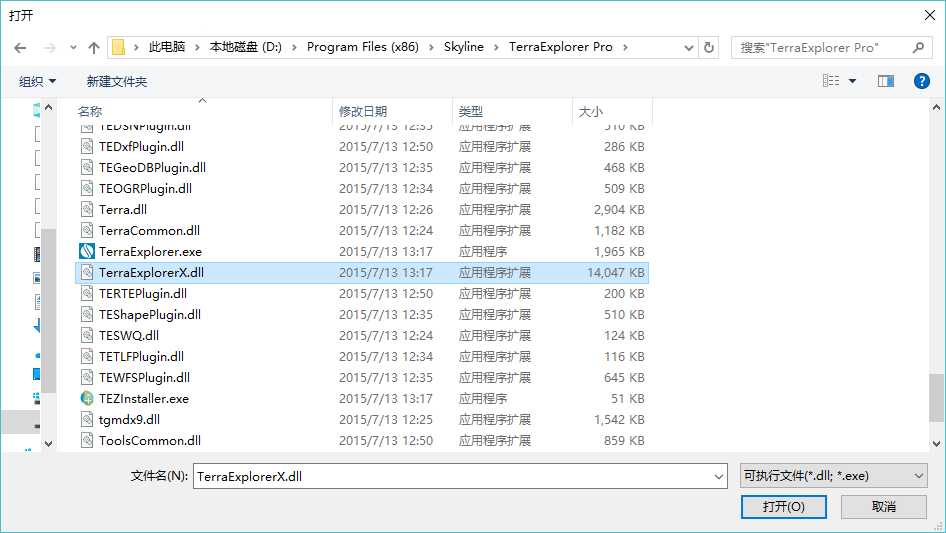Go back using the back arrow
Viewport: 946px width, 533px height.
(20, 48)
